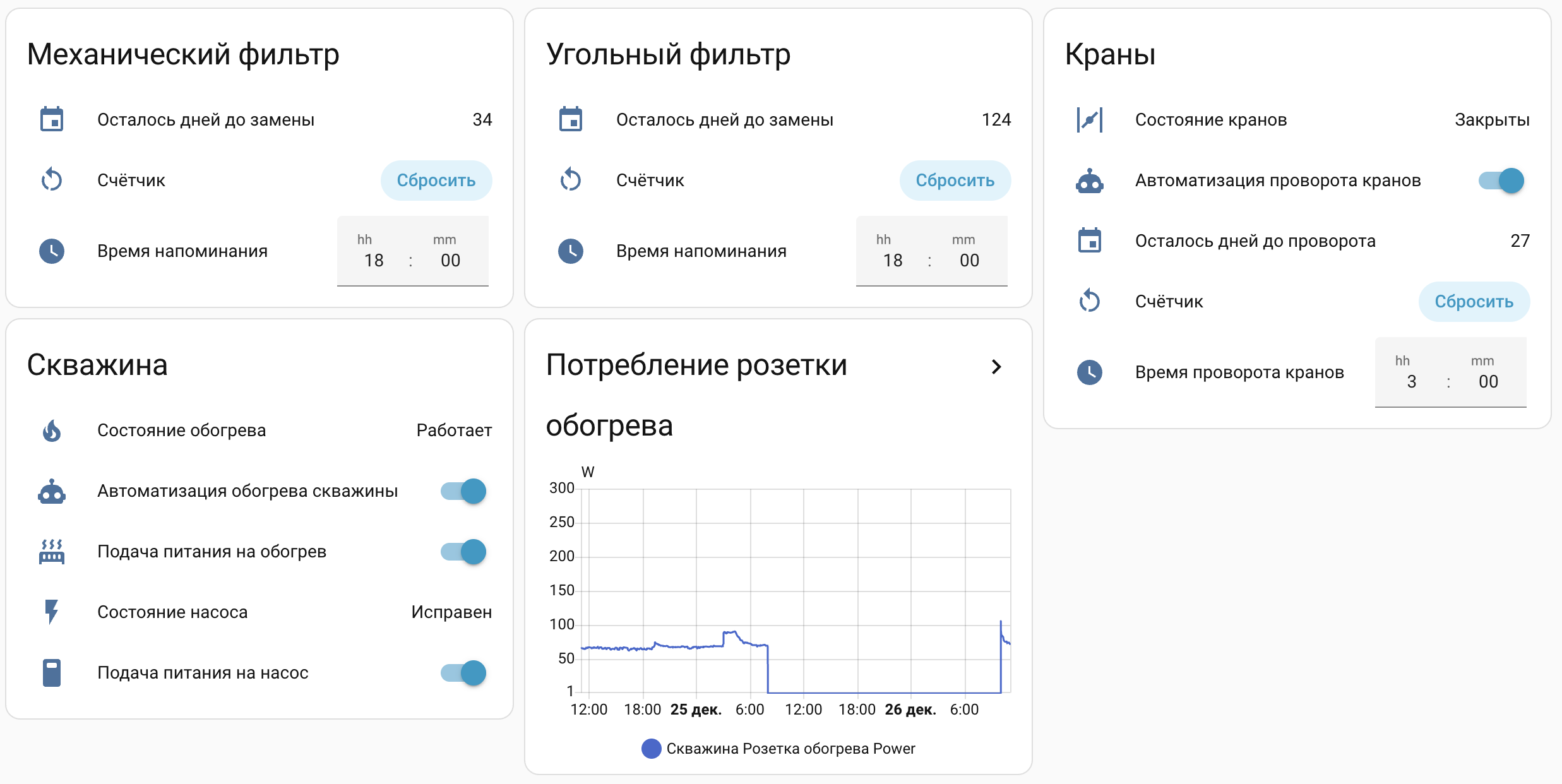Click the battery icon beside Подача питания на насос
Viewport: 1562px width, 784px height.
(x=53, y=672)
